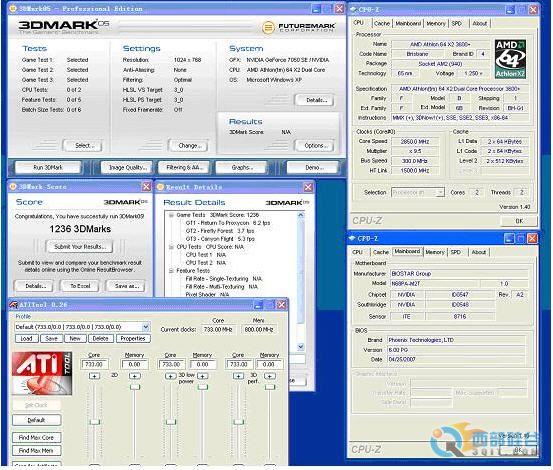Open the ATITool profile dropdown
Screen dimensions: 553x470
pyautogui.click(x=146, y=327)
